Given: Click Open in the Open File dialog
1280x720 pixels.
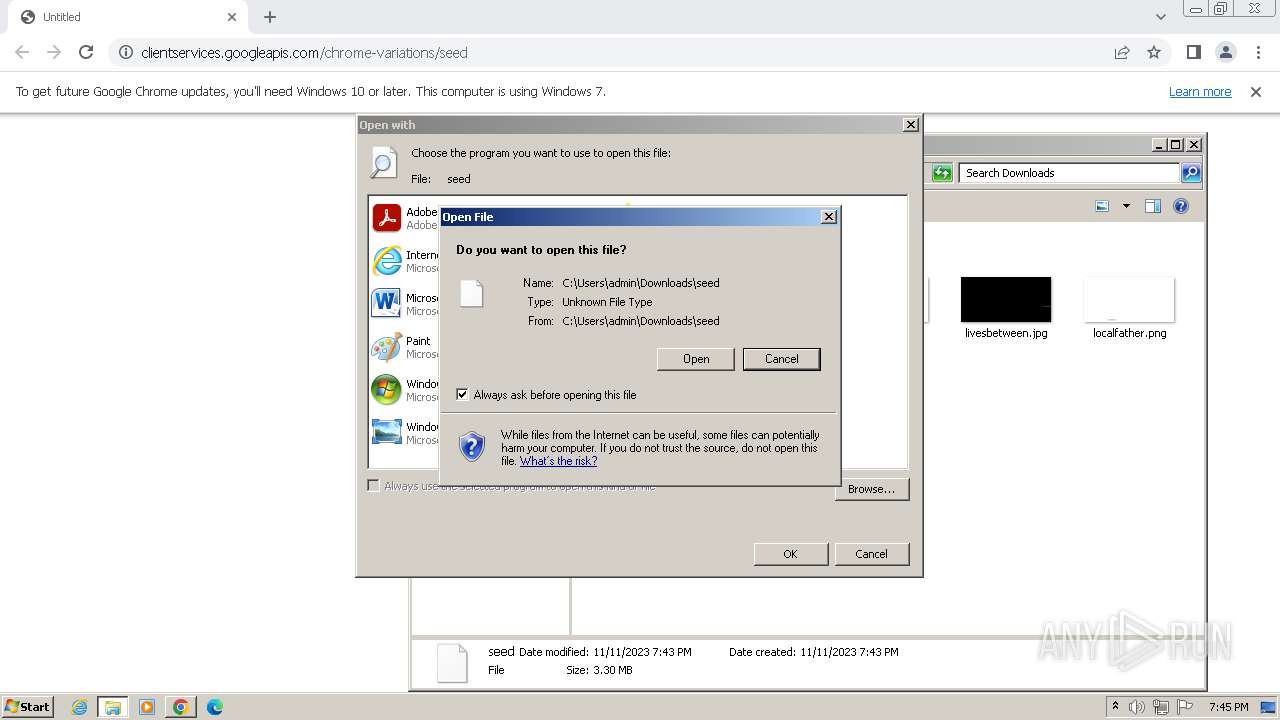Looking at the screenshot, I should point(696,358).
